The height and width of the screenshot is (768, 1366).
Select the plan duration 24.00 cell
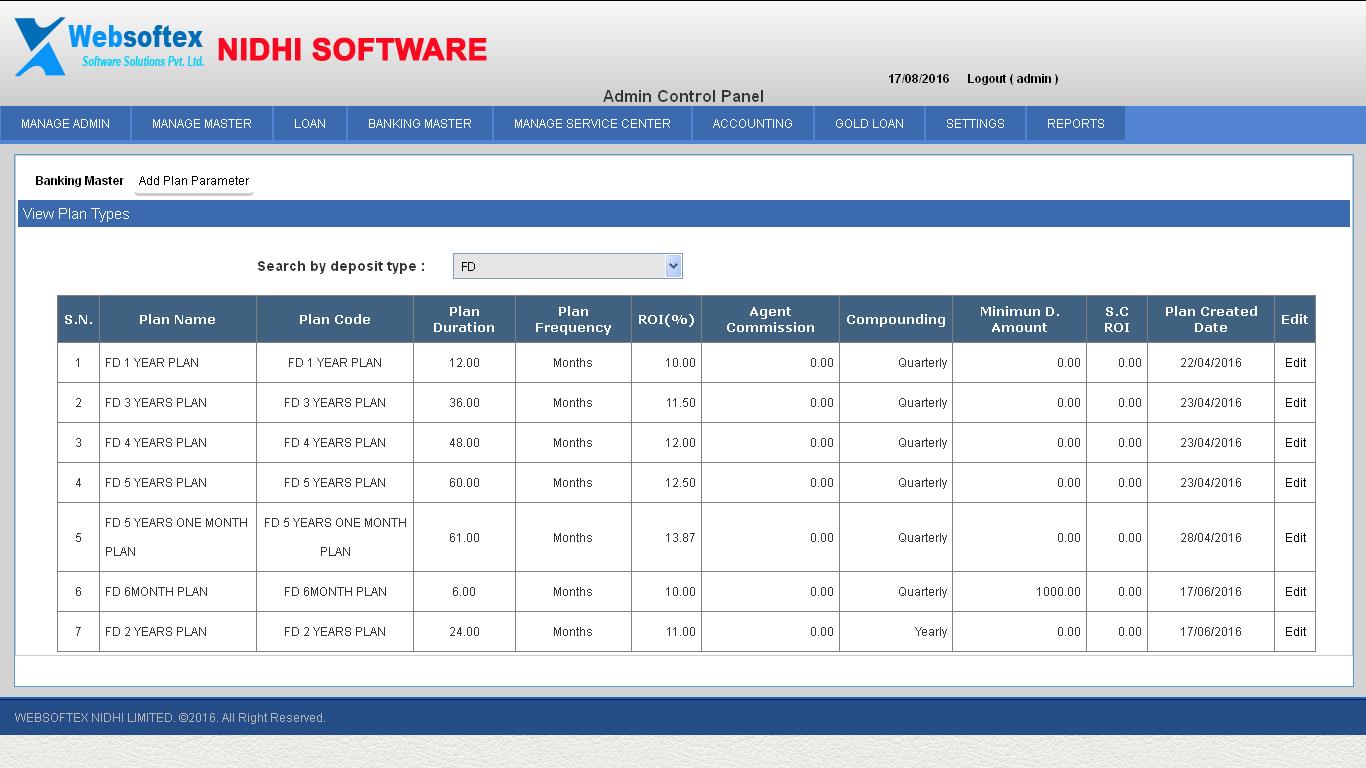point(464,632)
